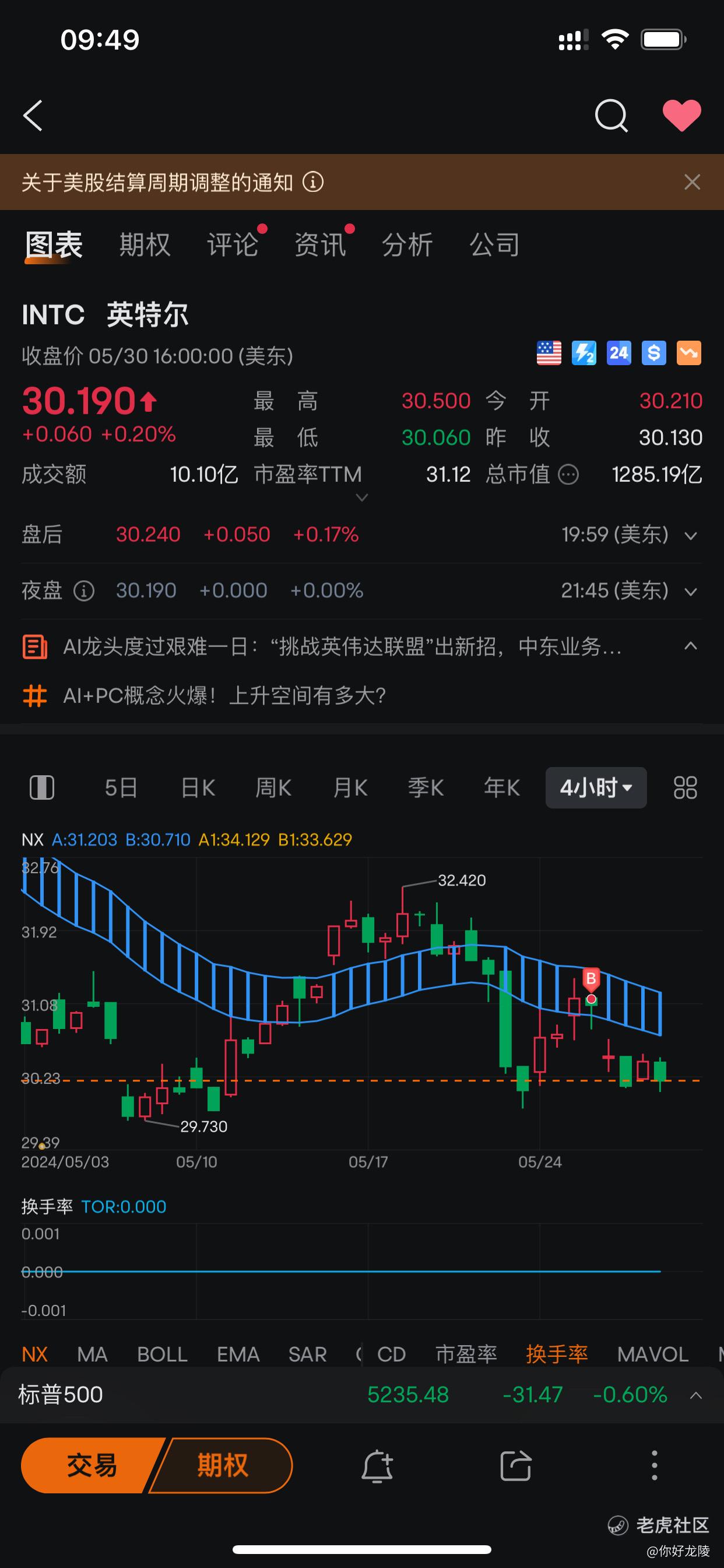Image resolution: width=724 pixels, height=1568 pixels.
Task: Select the 周K chart period
Action: tap(273, 787)
